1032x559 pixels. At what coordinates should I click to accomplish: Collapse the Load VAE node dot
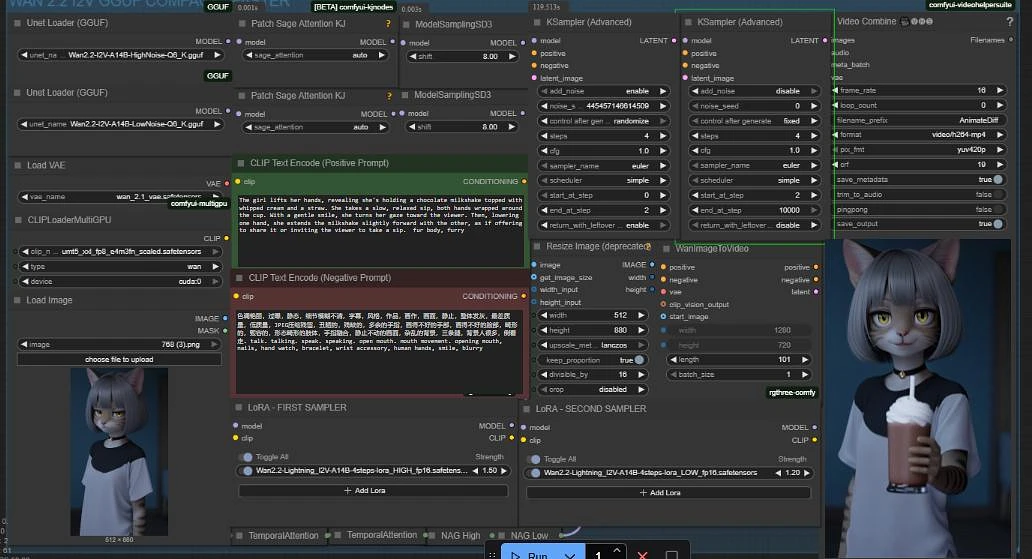click(17, 165)
